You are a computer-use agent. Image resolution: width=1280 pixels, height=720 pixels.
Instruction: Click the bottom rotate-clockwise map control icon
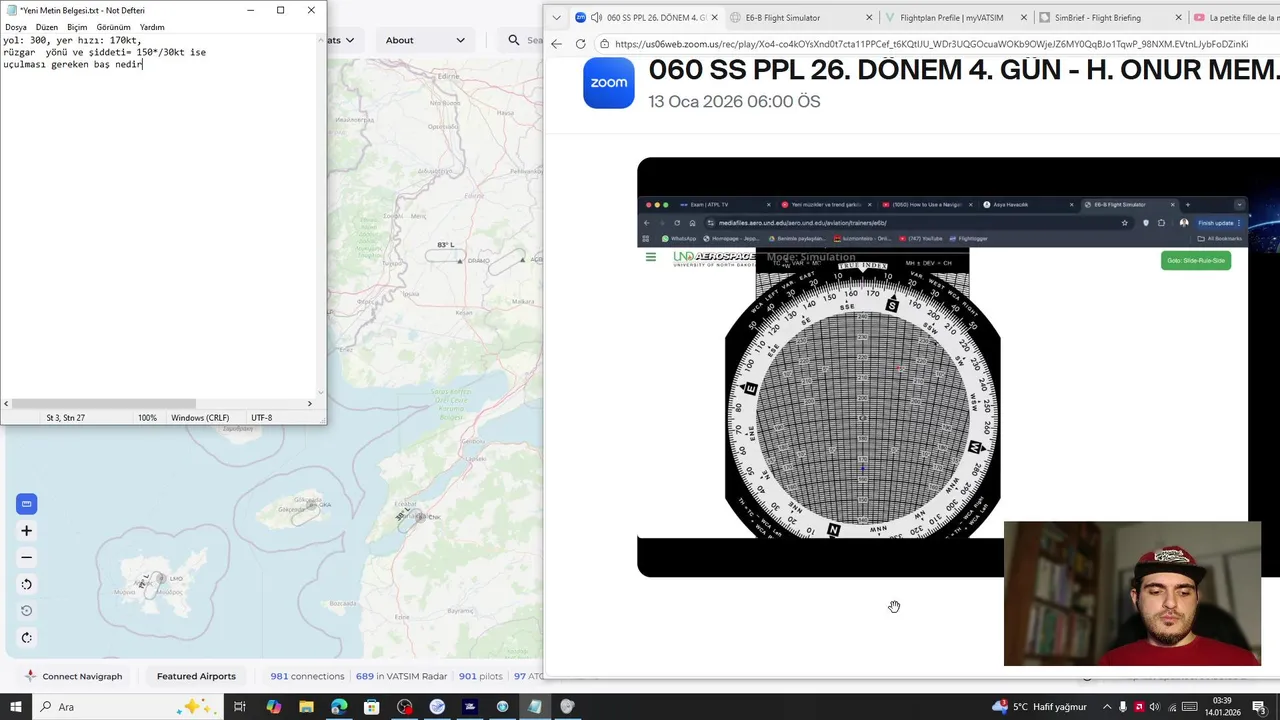click(27, 638)
